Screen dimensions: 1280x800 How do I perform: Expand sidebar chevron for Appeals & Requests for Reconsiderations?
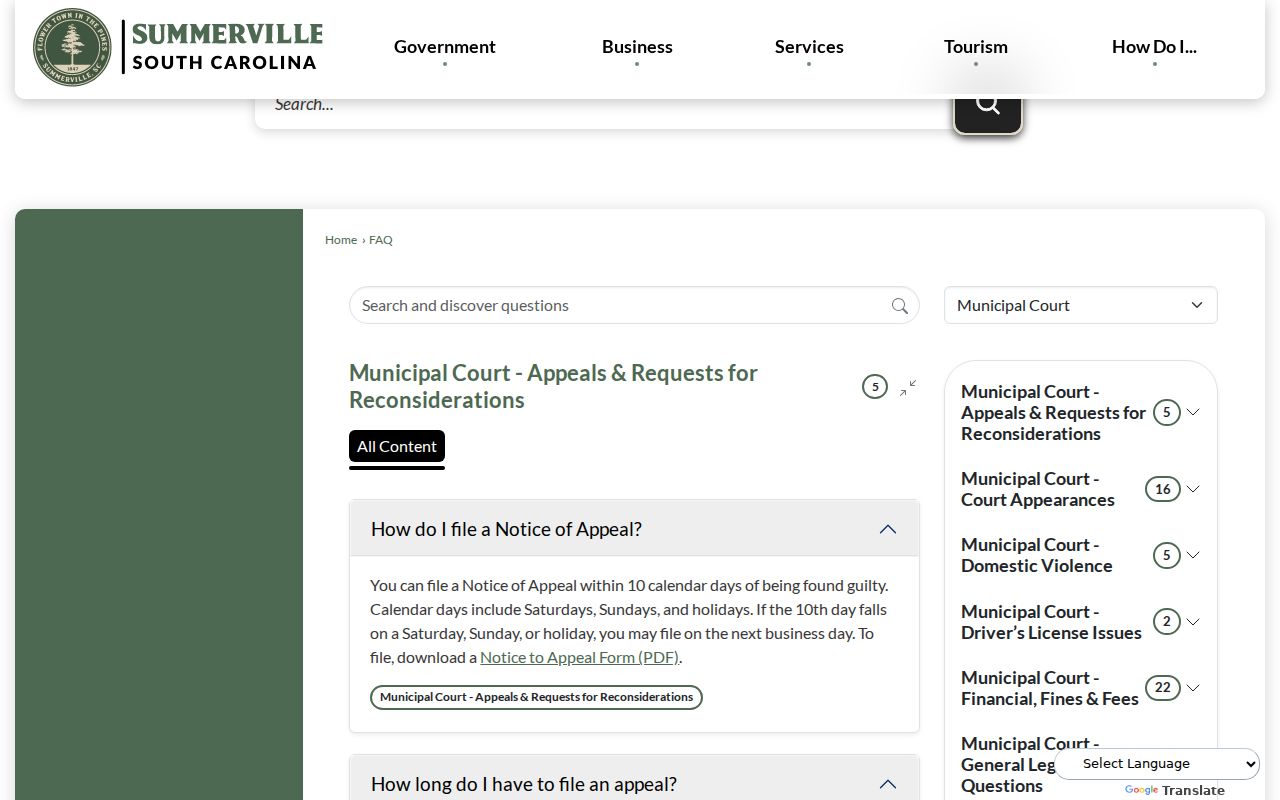point(1193,412)
